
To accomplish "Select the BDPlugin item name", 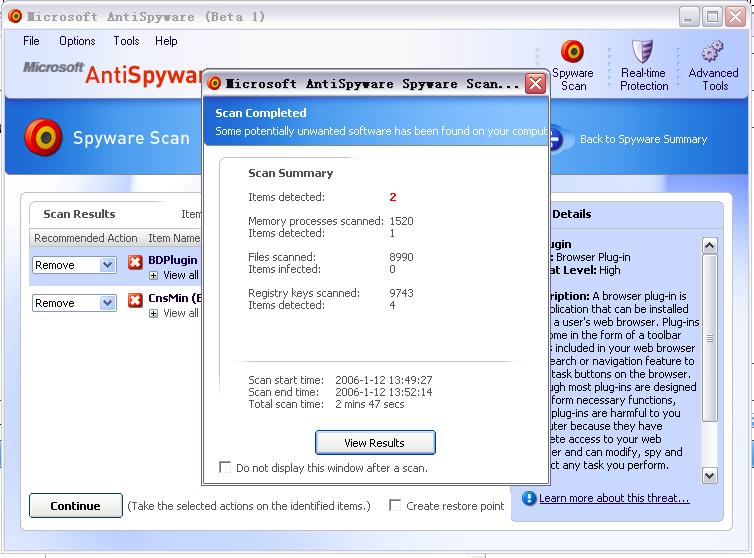I will click(x=173, y=260).
